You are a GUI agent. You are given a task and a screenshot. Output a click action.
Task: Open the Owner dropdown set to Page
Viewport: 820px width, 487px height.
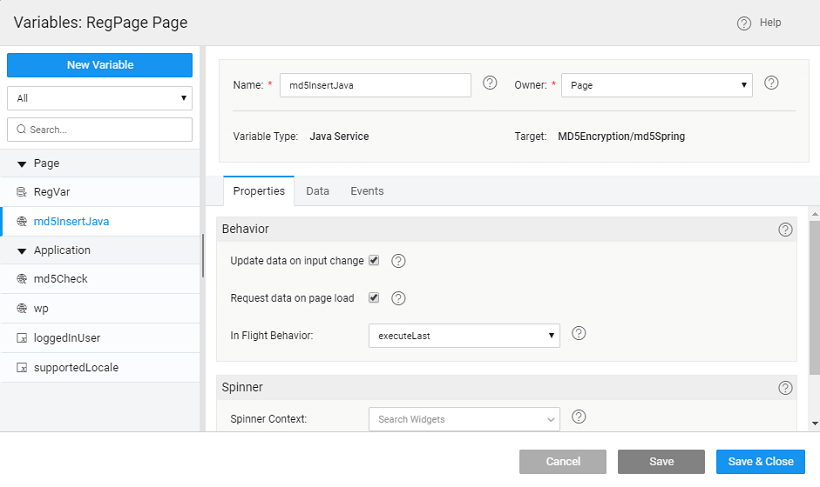[656, 85]
